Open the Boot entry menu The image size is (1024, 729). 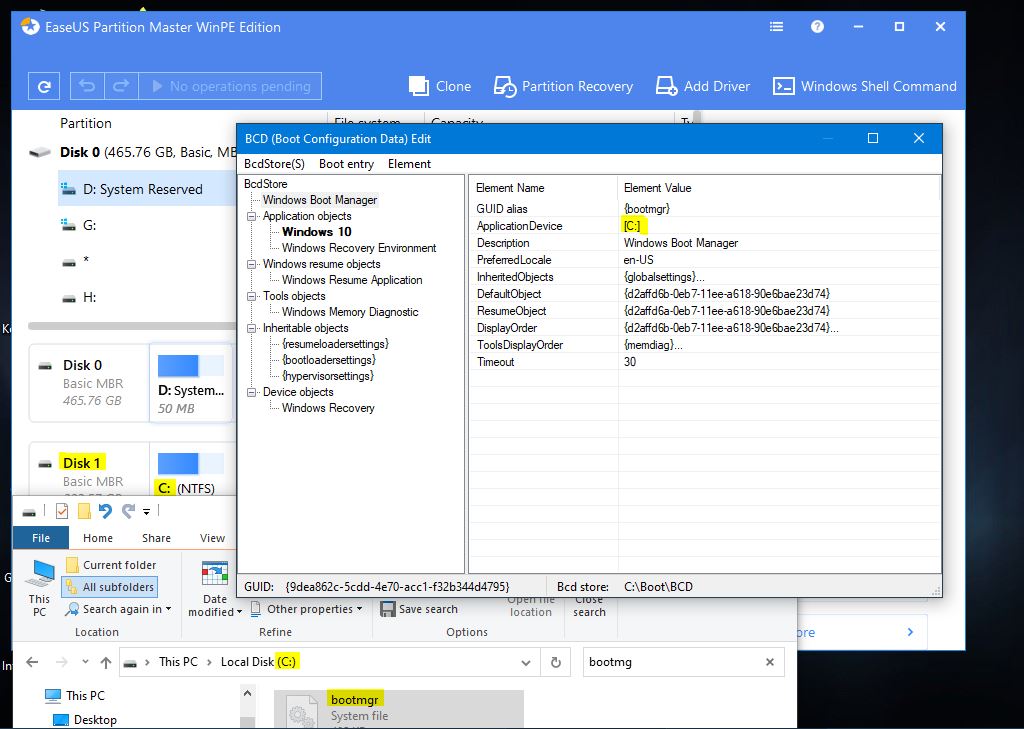click(x=346, y=164)
